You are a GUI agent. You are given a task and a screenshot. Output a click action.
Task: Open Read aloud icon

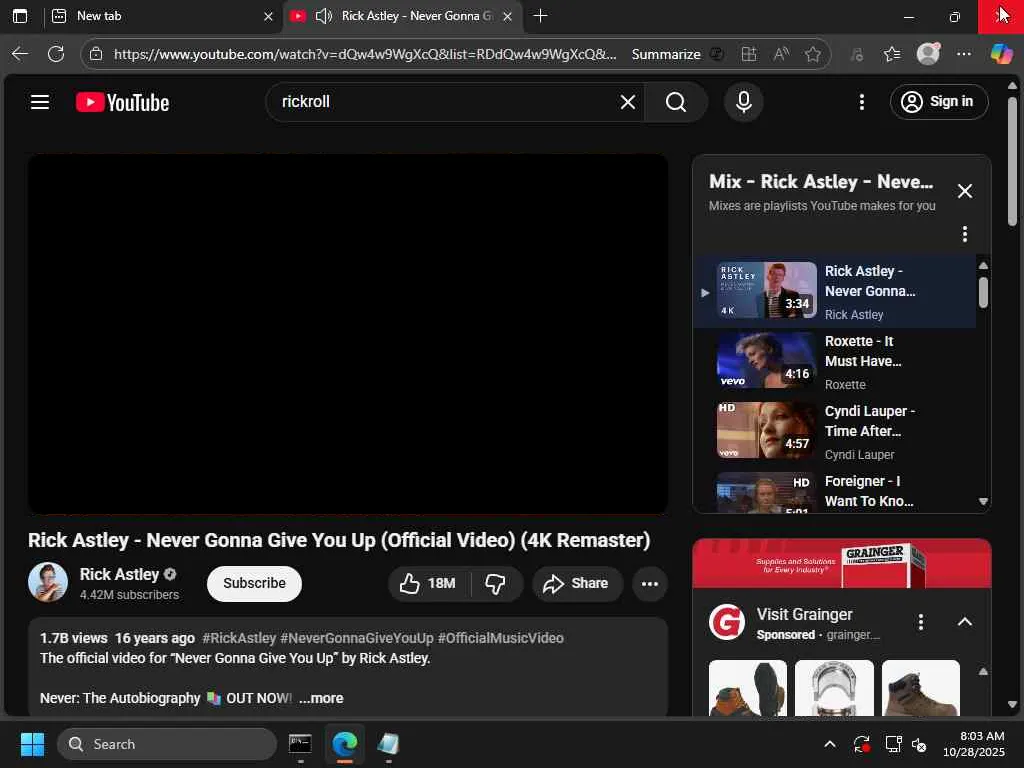[781, 54]
